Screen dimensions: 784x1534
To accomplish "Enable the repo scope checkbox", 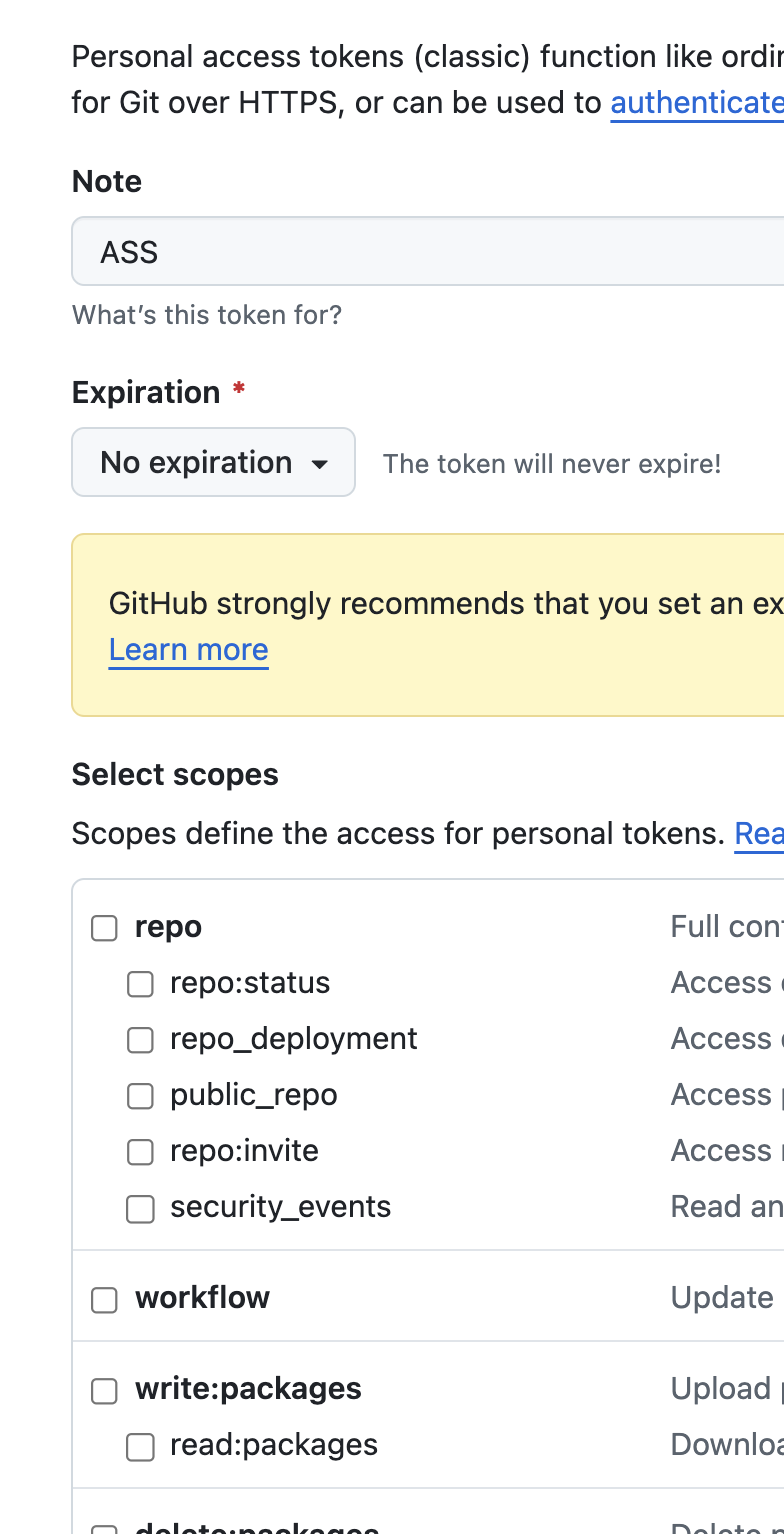I will coord(104,928).
